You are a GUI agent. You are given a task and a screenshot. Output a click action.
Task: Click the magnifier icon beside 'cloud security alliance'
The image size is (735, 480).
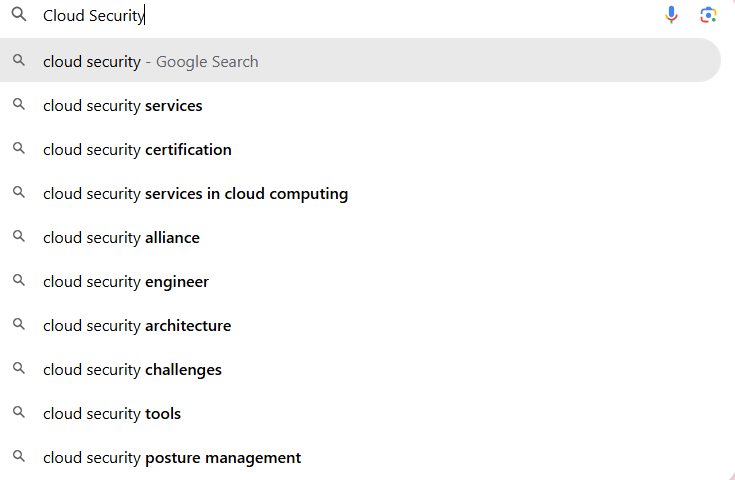click(19, 236)
